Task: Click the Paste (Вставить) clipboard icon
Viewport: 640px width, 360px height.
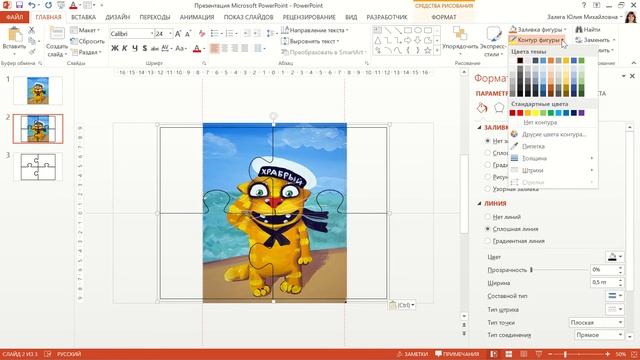Action: (x=15, y=34)
